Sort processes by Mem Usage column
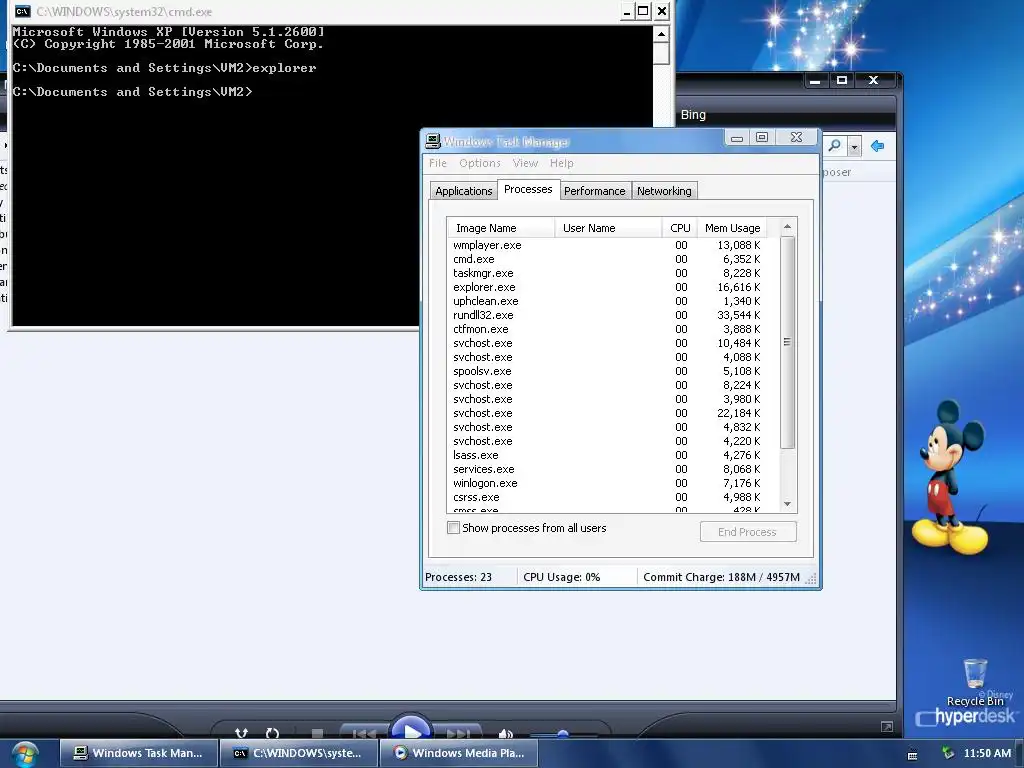1024x768 pixels. pos(732,228)
